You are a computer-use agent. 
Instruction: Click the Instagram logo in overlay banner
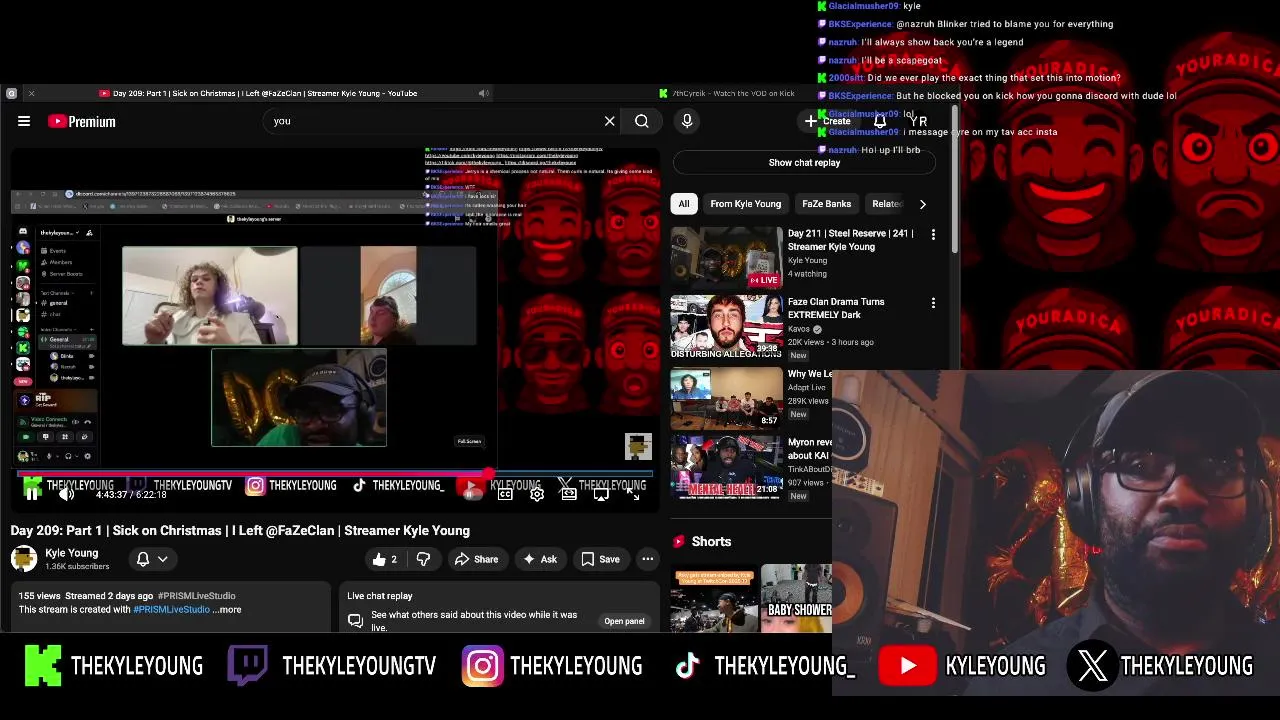tap(482, 666)
